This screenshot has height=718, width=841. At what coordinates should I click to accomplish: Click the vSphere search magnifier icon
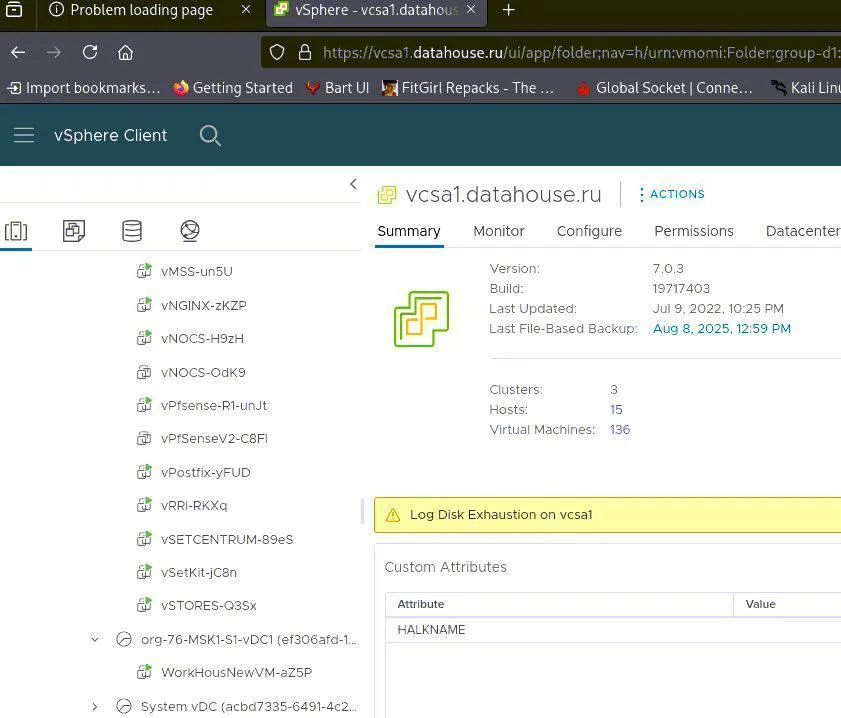point(210,135)
